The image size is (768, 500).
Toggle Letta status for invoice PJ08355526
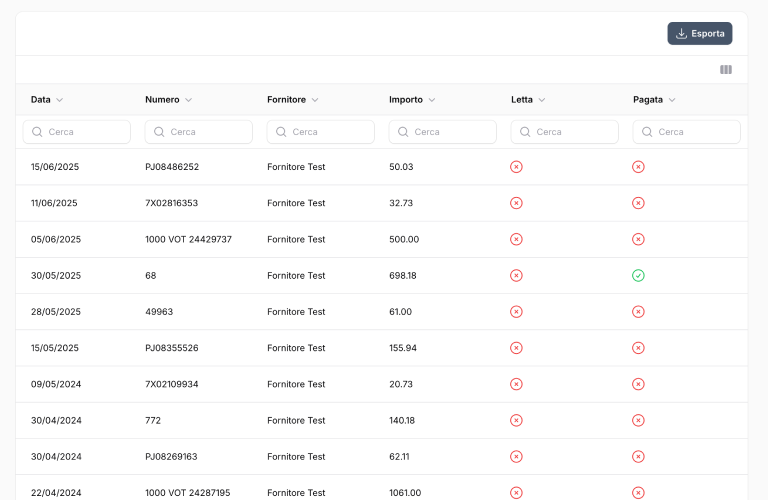click(x=516, y=348)
